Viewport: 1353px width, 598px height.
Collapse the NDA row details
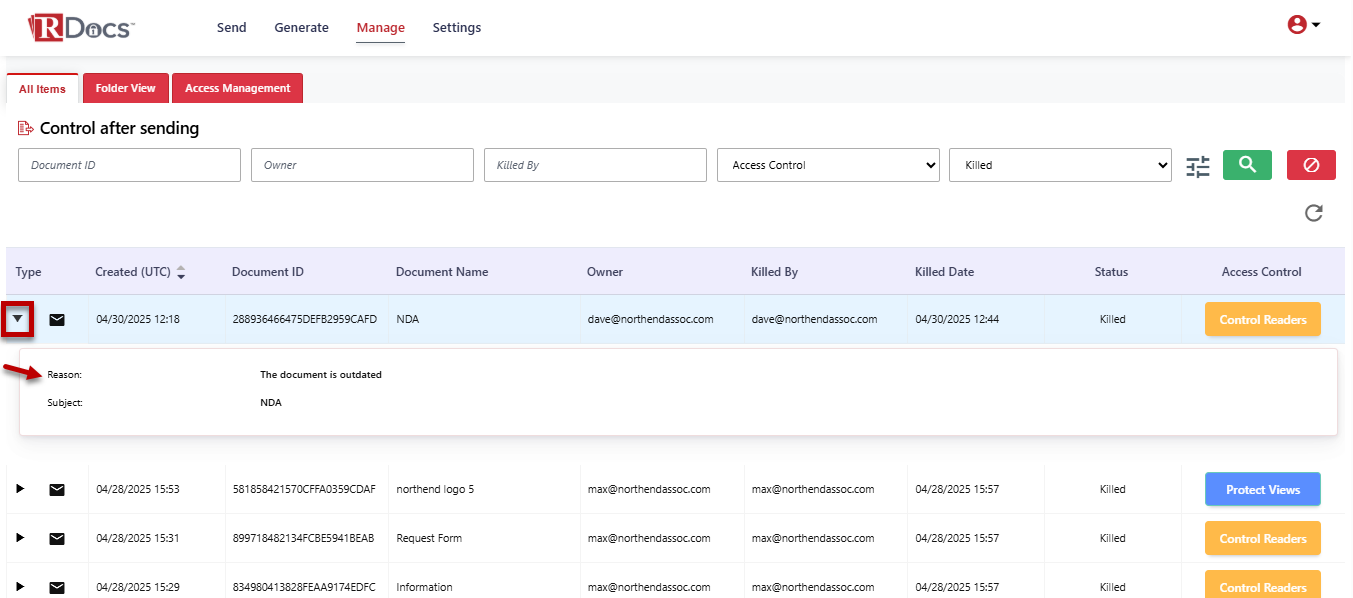pyautogui.click(x=18, y=319)
